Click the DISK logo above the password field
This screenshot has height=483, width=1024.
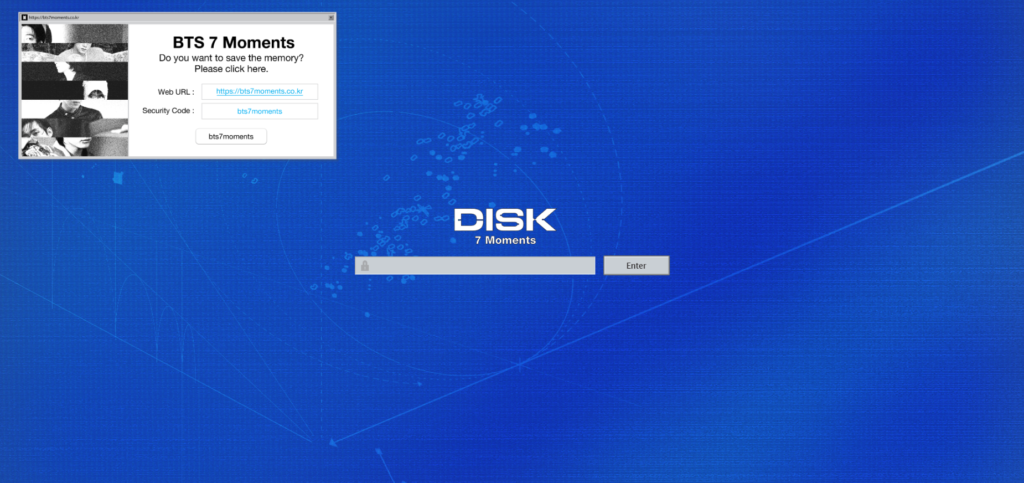coord(505,220)
